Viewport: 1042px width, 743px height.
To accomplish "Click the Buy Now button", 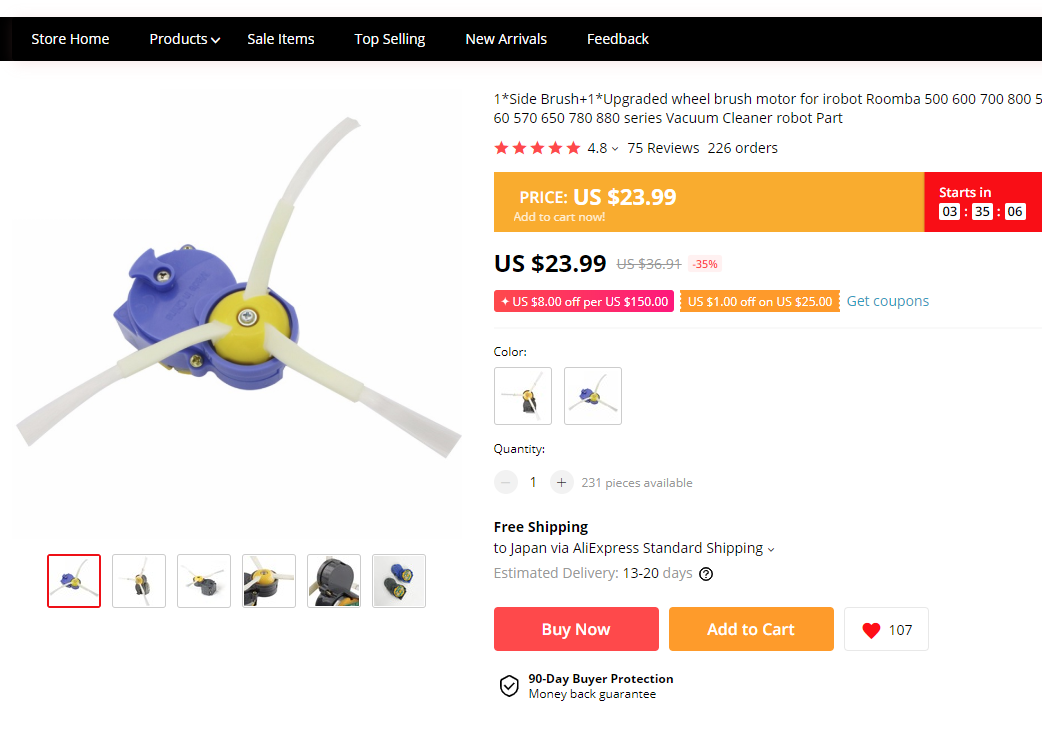I will 576,629.
